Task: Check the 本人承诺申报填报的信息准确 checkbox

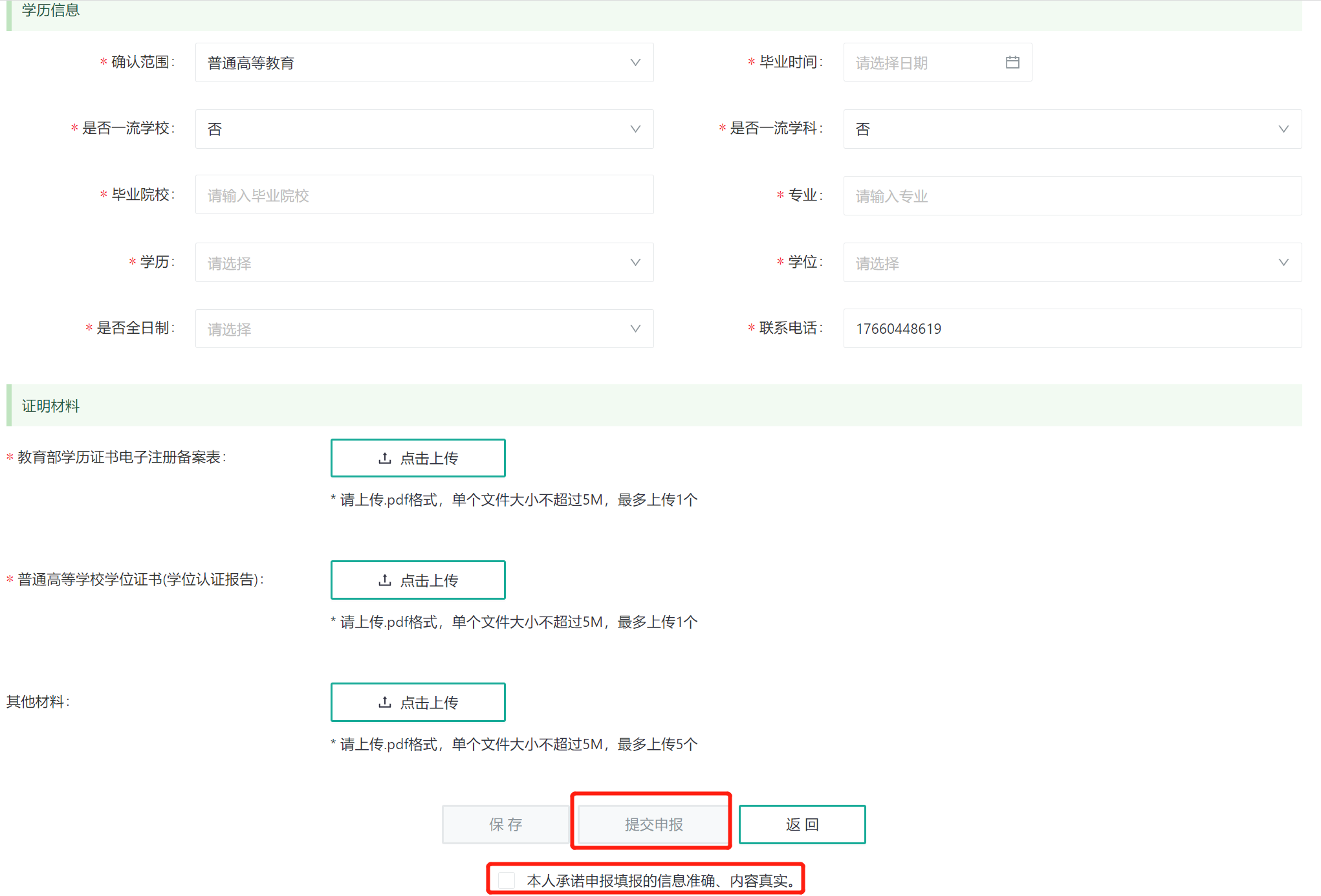Action: (507, 880)
